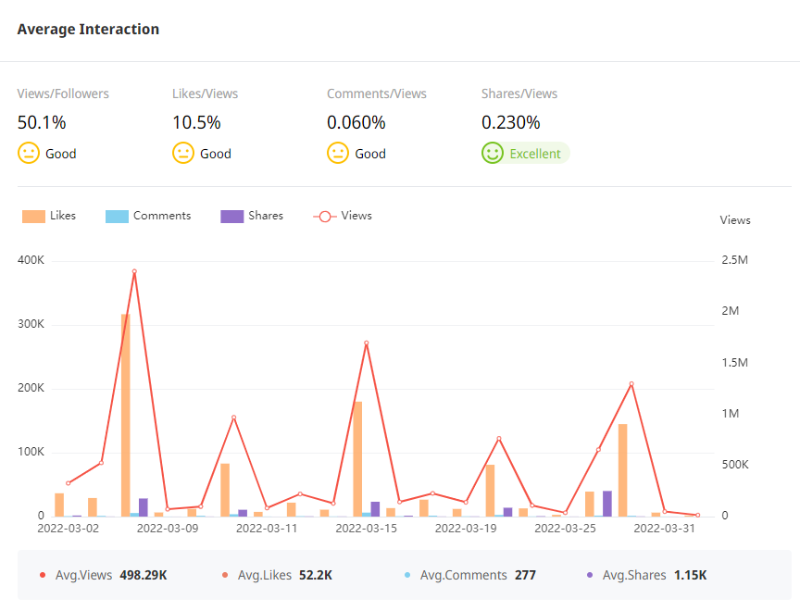Click the tallest orange Likes bar

tap(126, 415)
